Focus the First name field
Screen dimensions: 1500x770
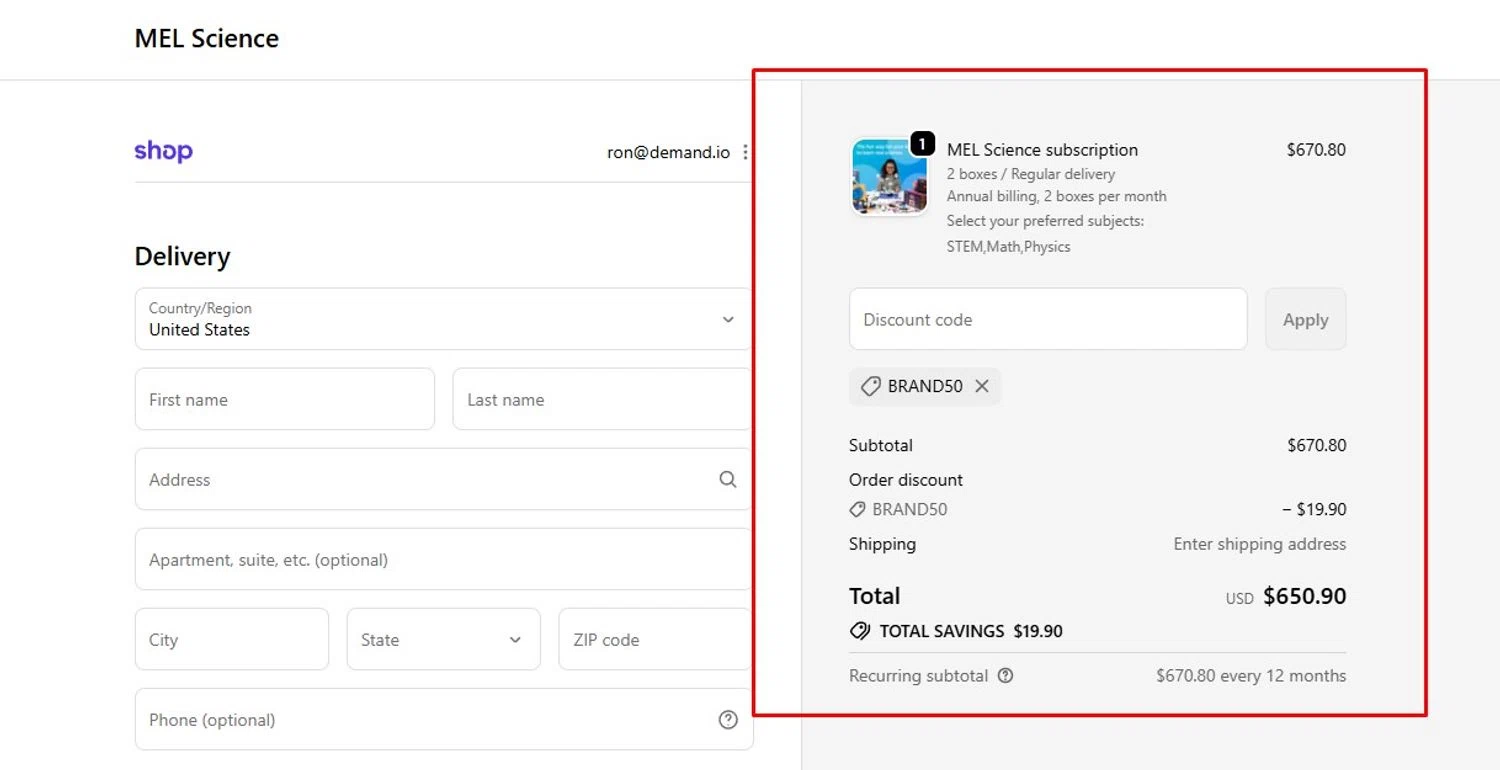[x=285, y=399]
